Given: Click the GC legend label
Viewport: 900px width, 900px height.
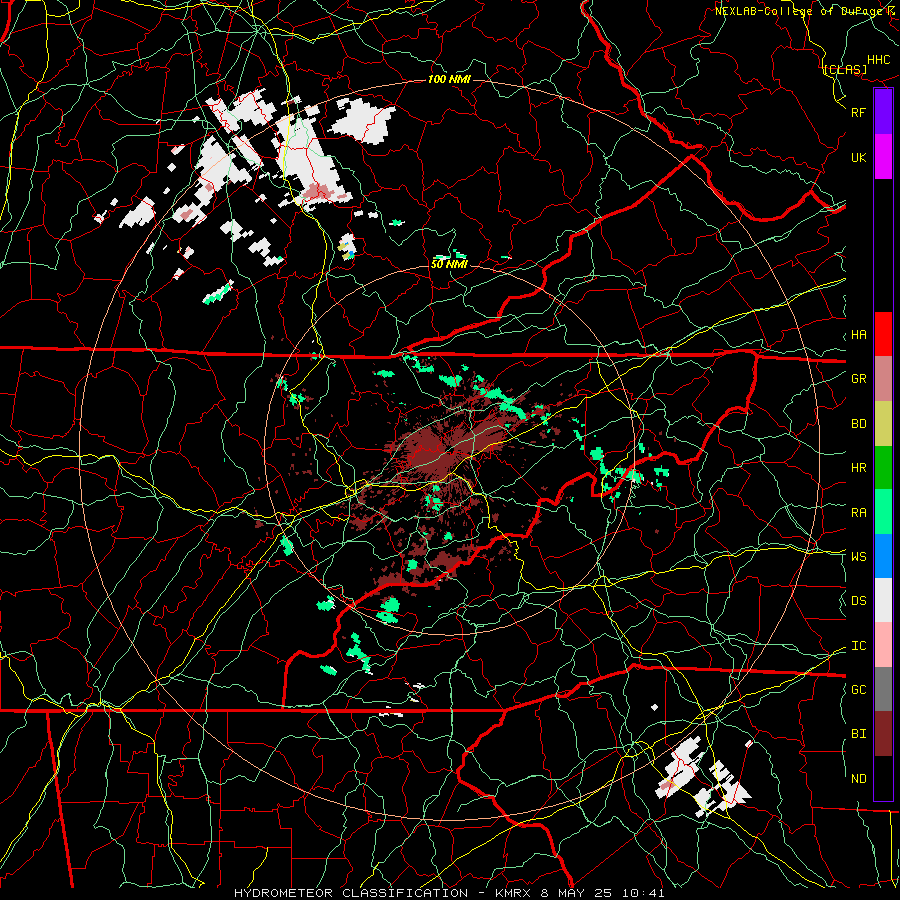Looking at the screenshot, I should point(858,690).
